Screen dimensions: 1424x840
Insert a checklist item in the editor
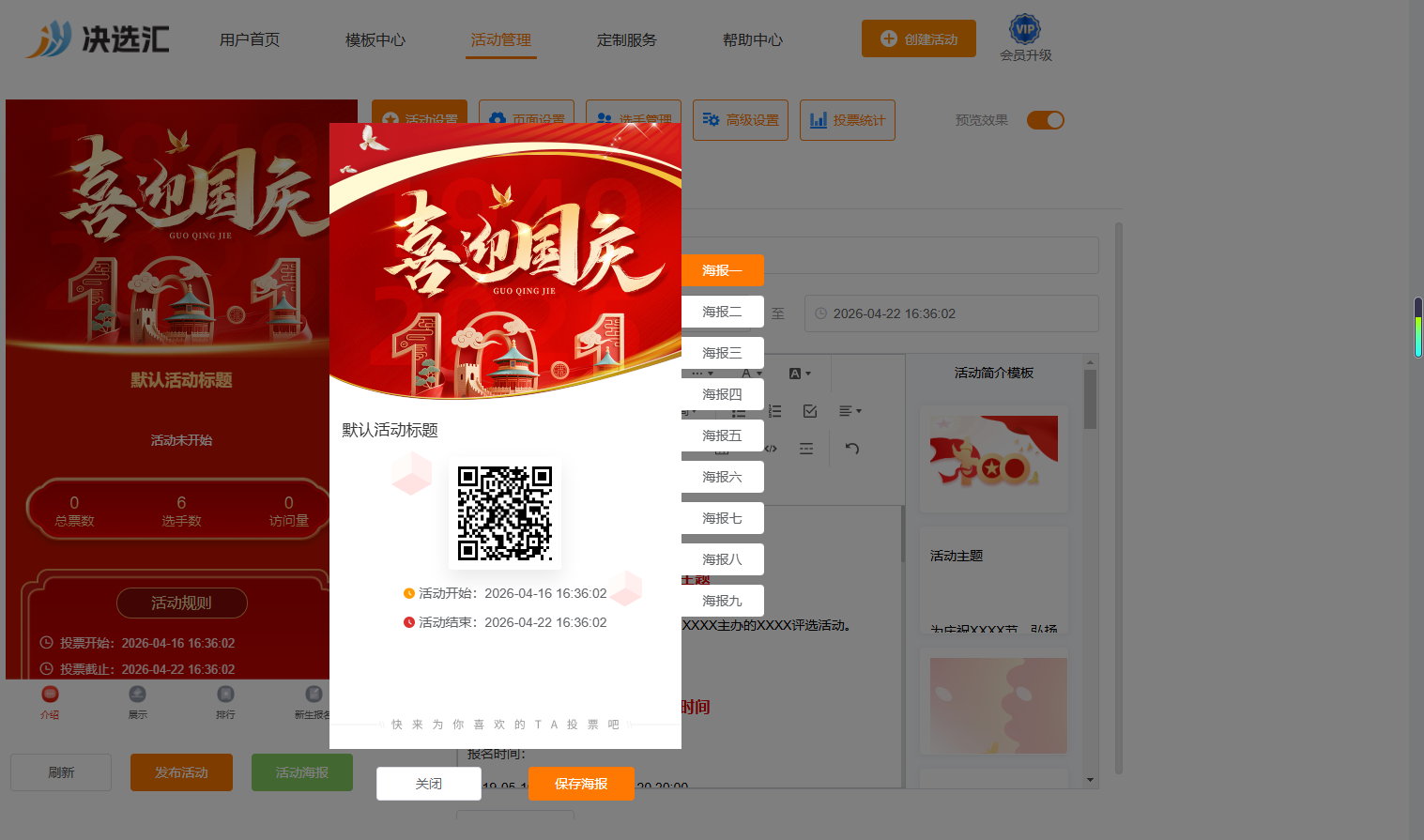coord(810,411)
